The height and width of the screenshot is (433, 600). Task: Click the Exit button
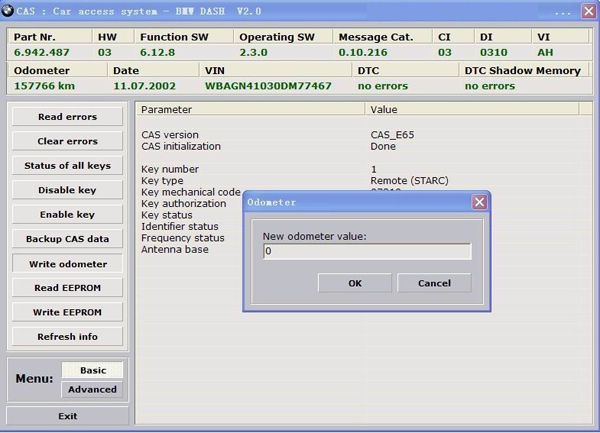coord(67,416)
